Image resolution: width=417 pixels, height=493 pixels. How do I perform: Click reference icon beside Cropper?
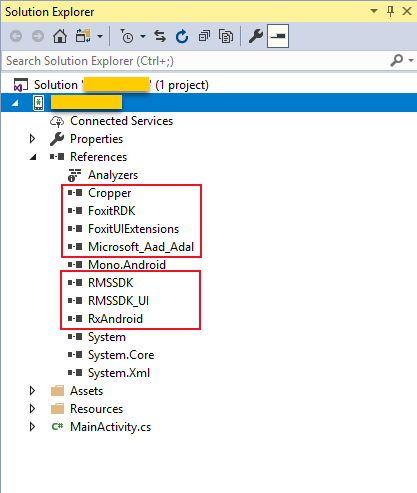coord(75,193)
